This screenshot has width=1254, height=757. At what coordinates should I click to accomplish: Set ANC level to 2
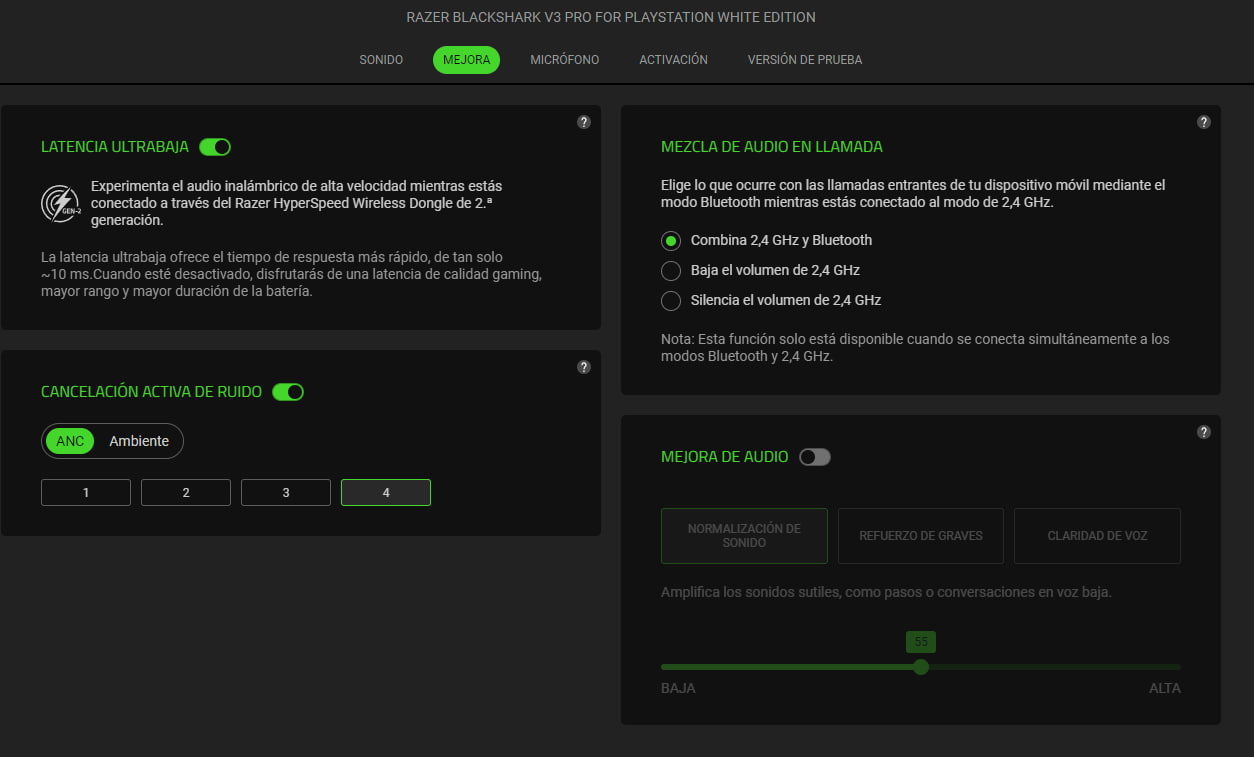click(186, 493)
